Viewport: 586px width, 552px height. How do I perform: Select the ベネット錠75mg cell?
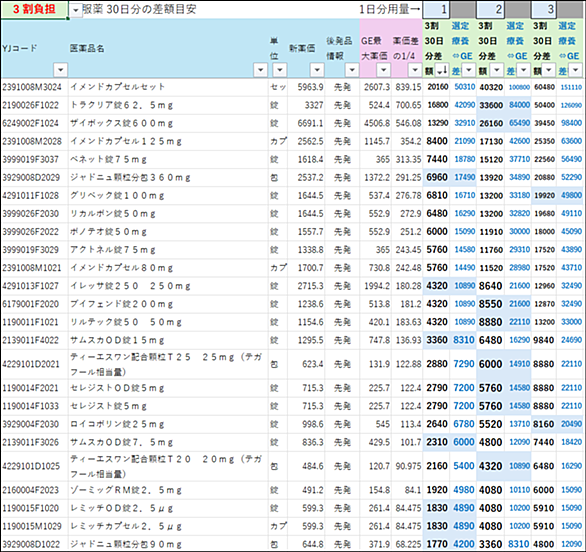[x=168, y=160]
